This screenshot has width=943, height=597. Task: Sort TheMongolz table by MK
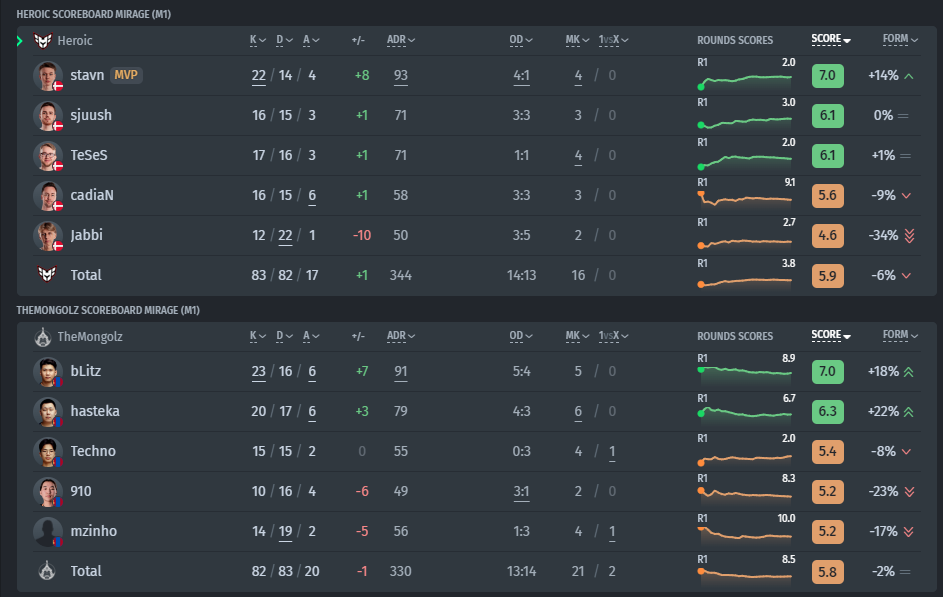577,336
